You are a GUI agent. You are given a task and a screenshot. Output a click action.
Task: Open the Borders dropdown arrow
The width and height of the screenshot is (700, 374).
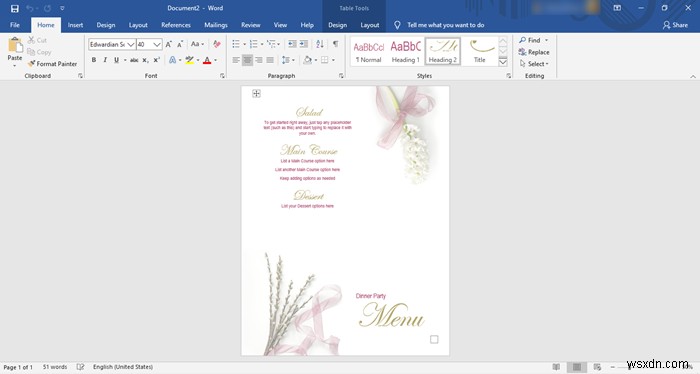[x=333, y=60]
